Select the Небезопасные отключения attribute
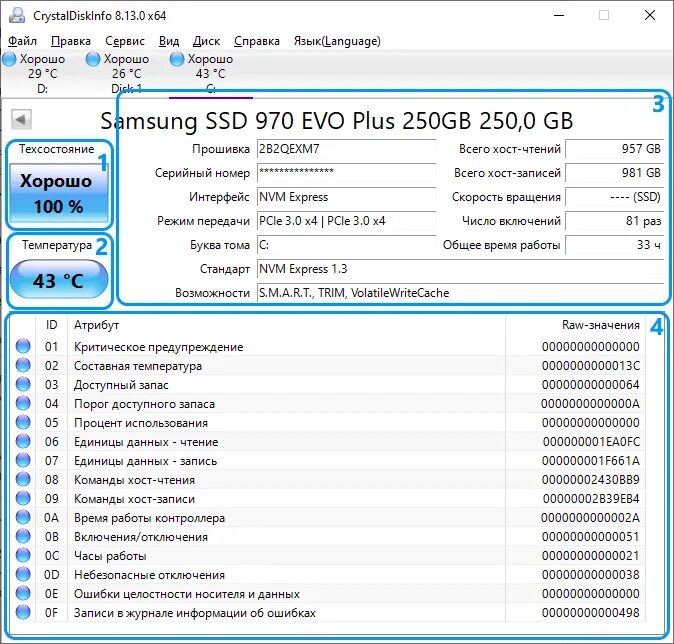The width and height of the screenshot is (674, 644). (149, 575)
